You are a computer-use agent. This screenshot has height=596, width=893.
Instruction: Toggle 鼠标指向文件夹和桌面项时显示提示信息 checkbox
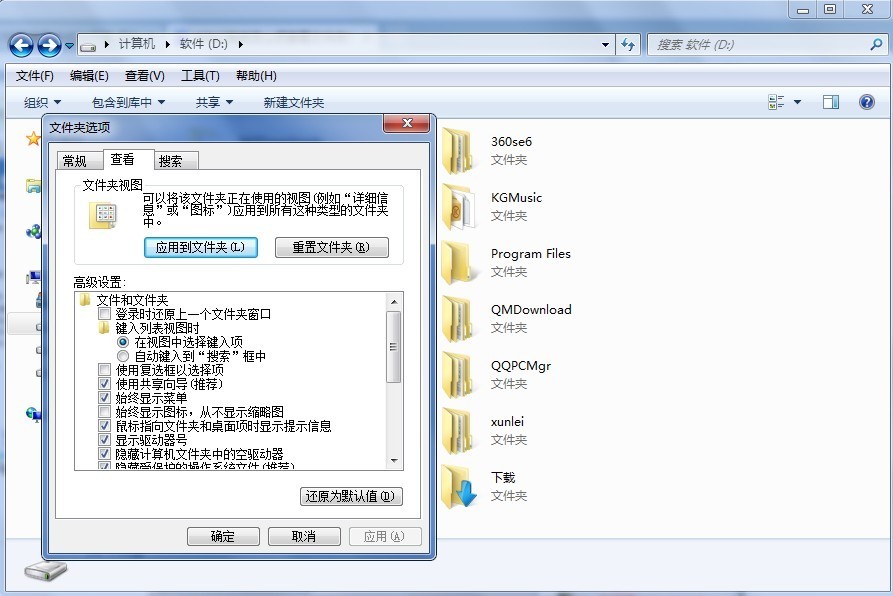(104, 426)
